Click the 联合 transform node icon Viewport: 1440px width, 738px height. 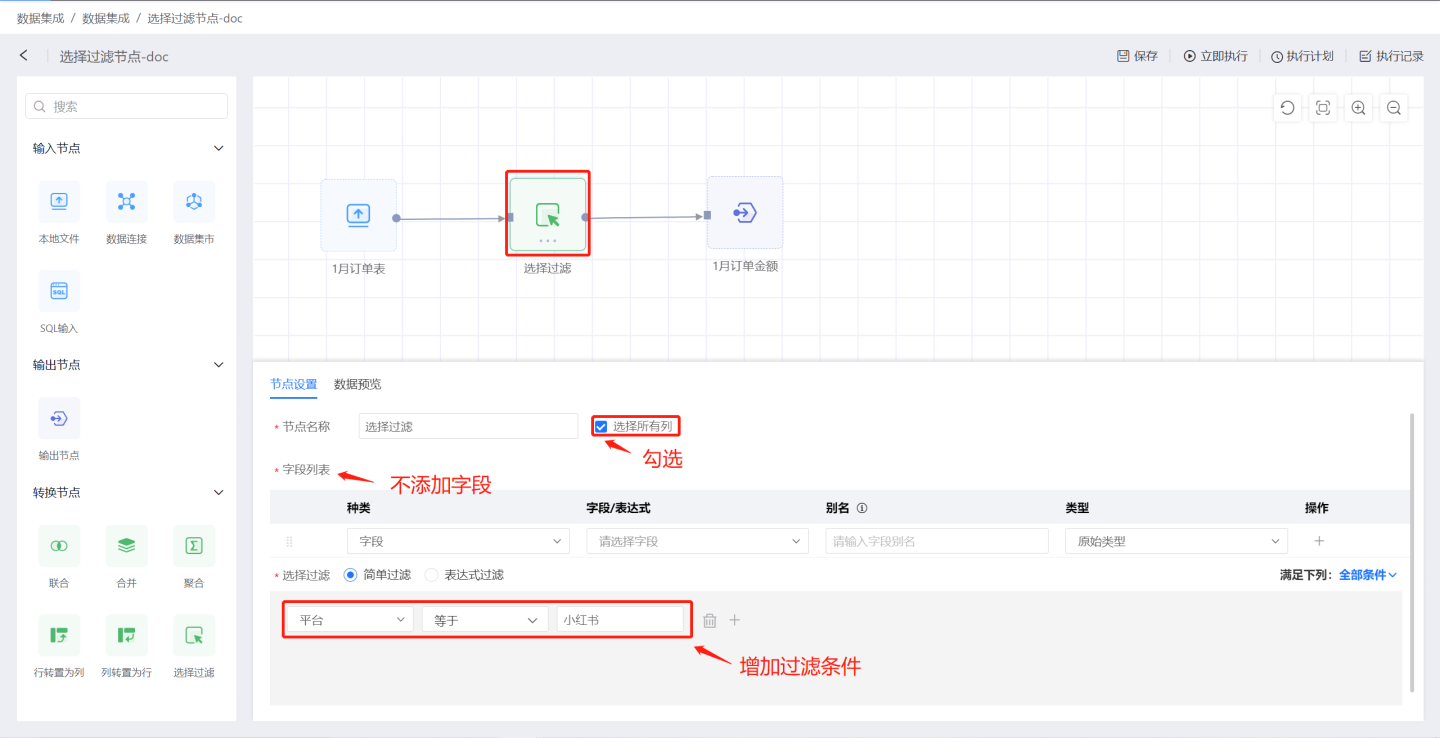[x=59, y=546]
